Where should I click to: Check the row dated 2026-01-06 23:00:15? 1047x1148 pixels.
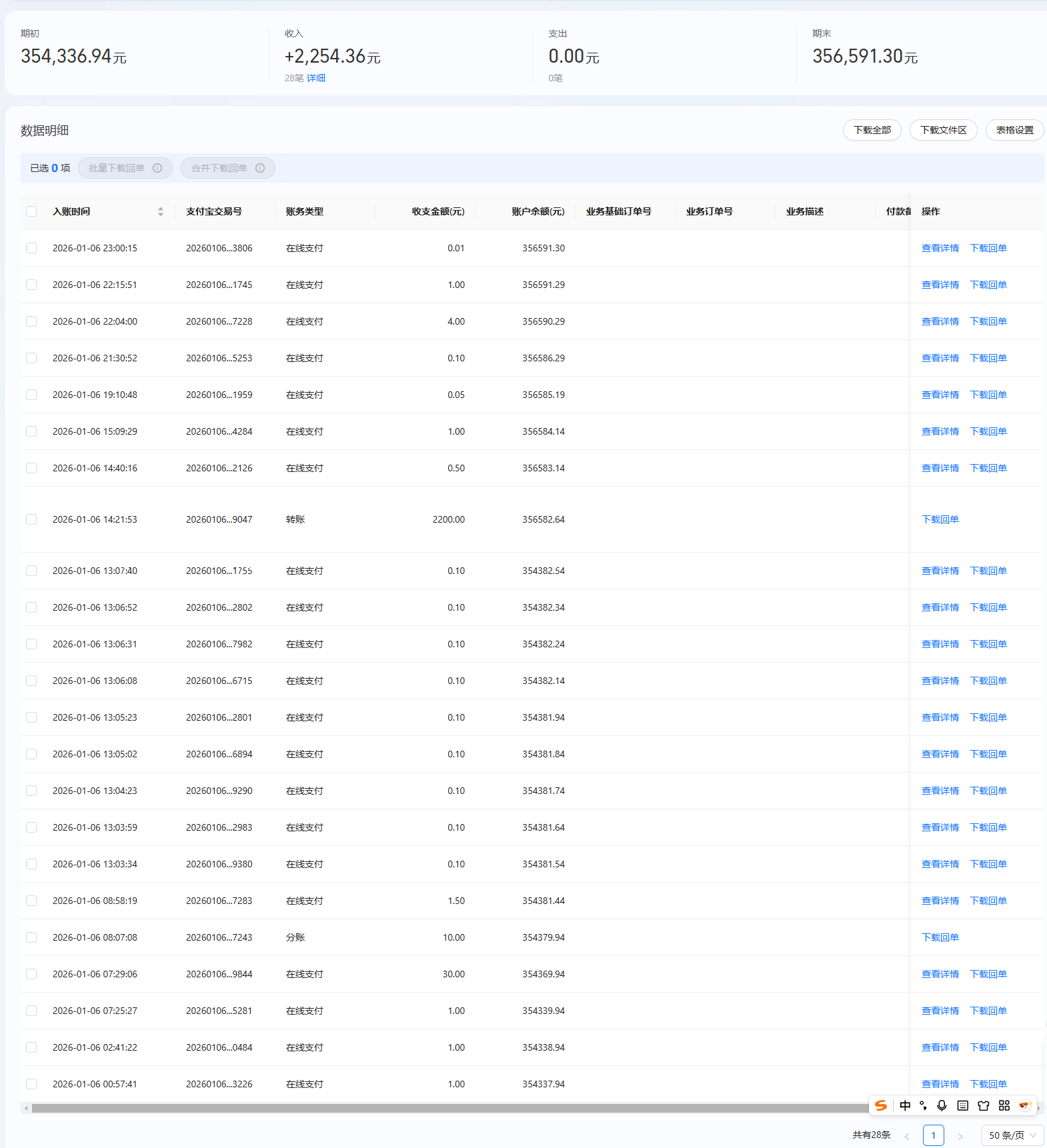tap(31, 248)
